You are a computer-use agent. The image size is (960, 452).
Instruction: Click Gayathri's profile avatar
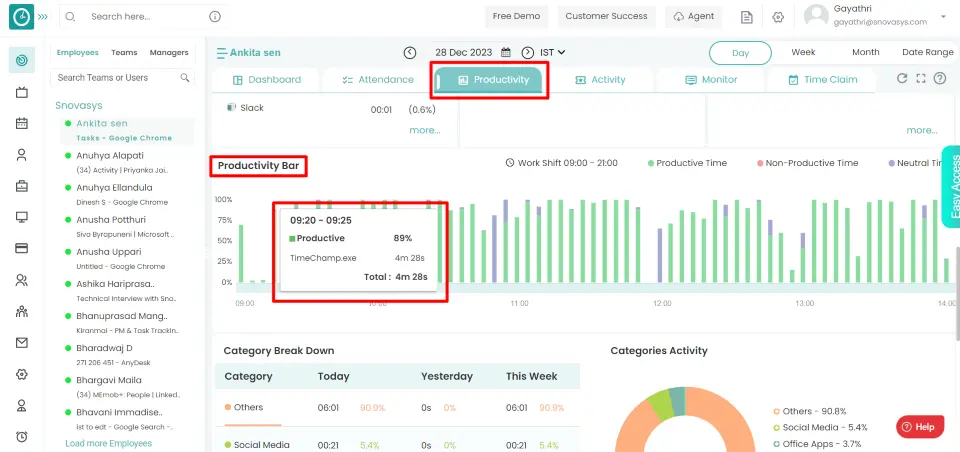(x=816, y=16)
